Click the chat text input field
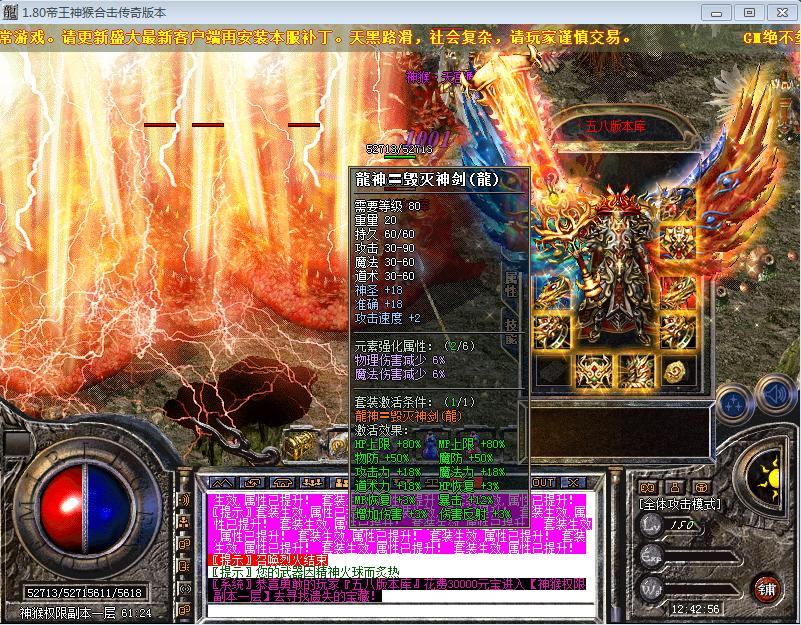 [x=401, y=611]
